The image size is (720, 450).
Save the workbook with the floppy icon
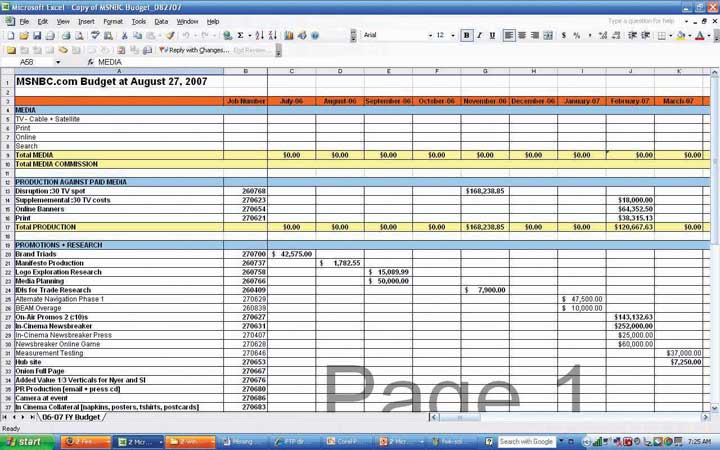tap(37, 35)
